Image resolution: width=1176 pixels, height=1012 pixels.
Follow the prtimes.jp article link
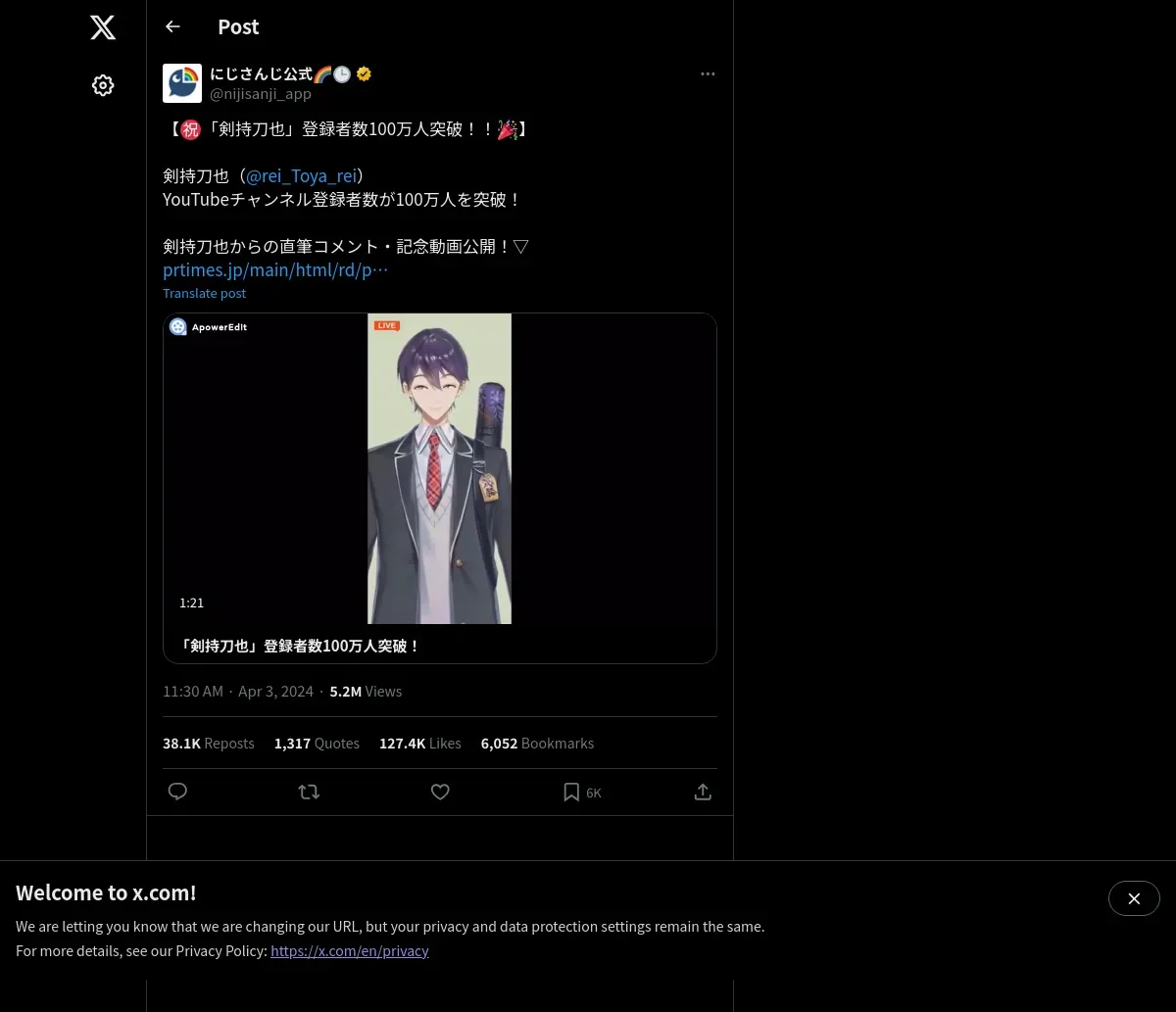point(275,269)
